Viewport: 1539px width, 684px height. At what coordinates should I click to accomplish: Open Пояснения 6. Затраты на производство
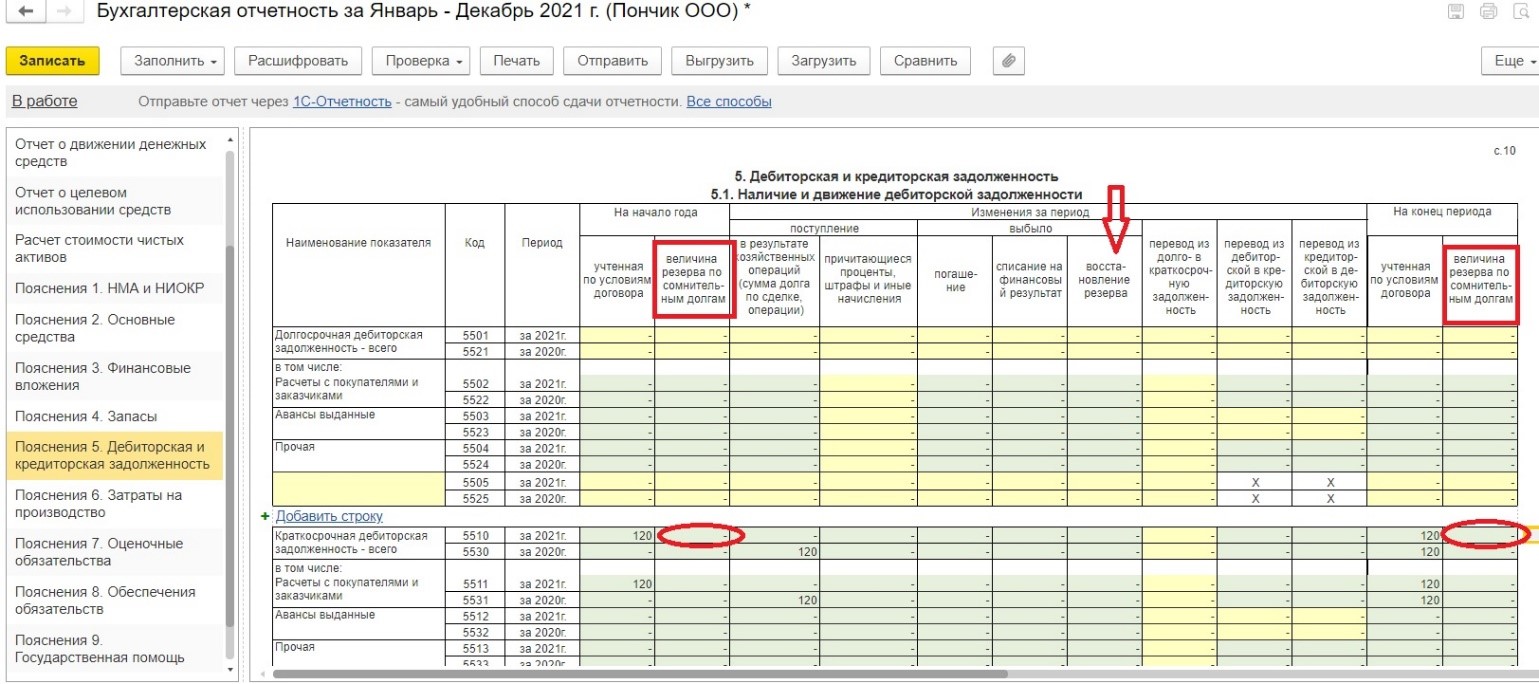(115, 504)
